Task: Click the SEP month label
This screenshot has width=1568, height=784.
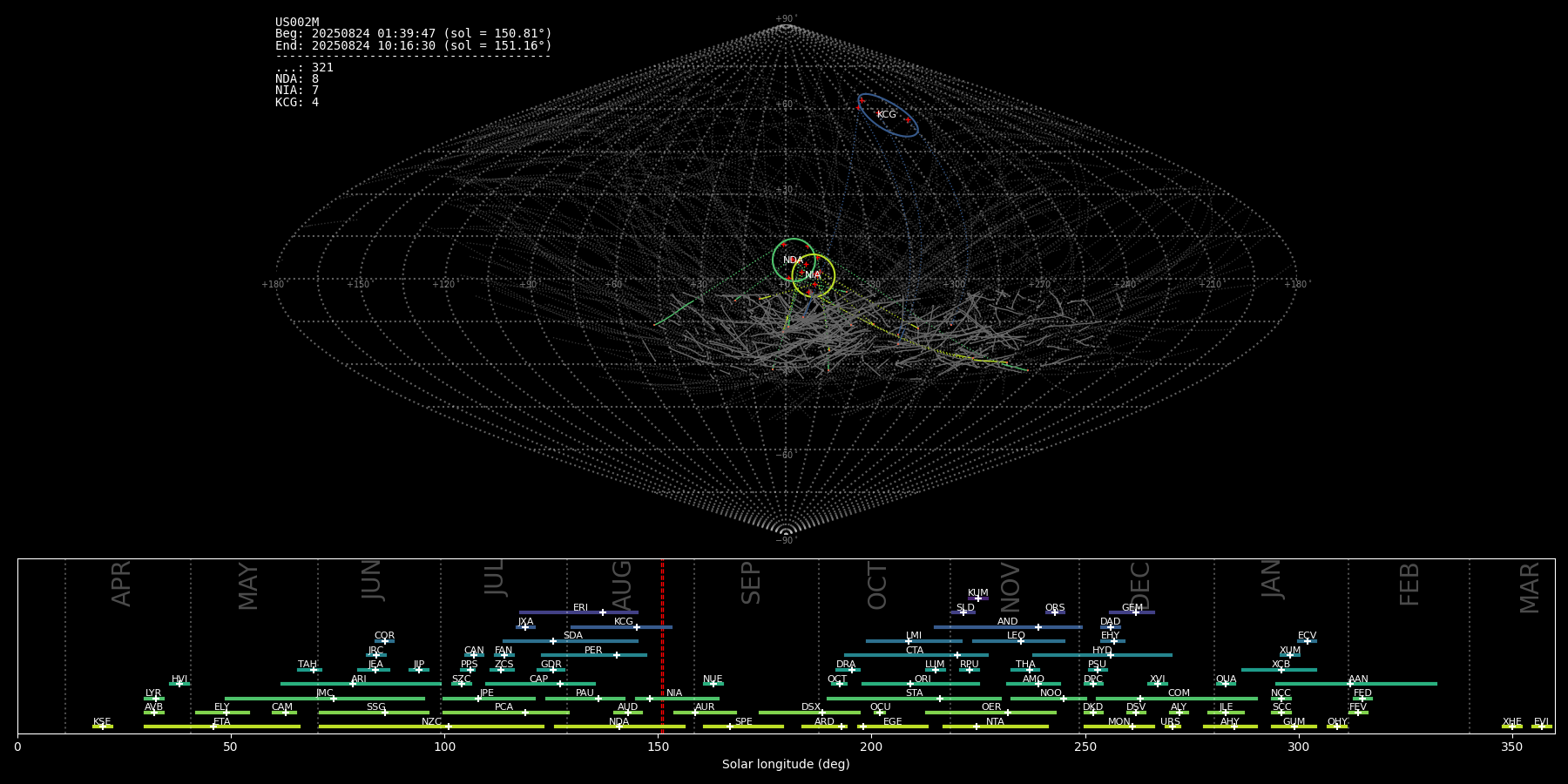Action: point(750,583)
